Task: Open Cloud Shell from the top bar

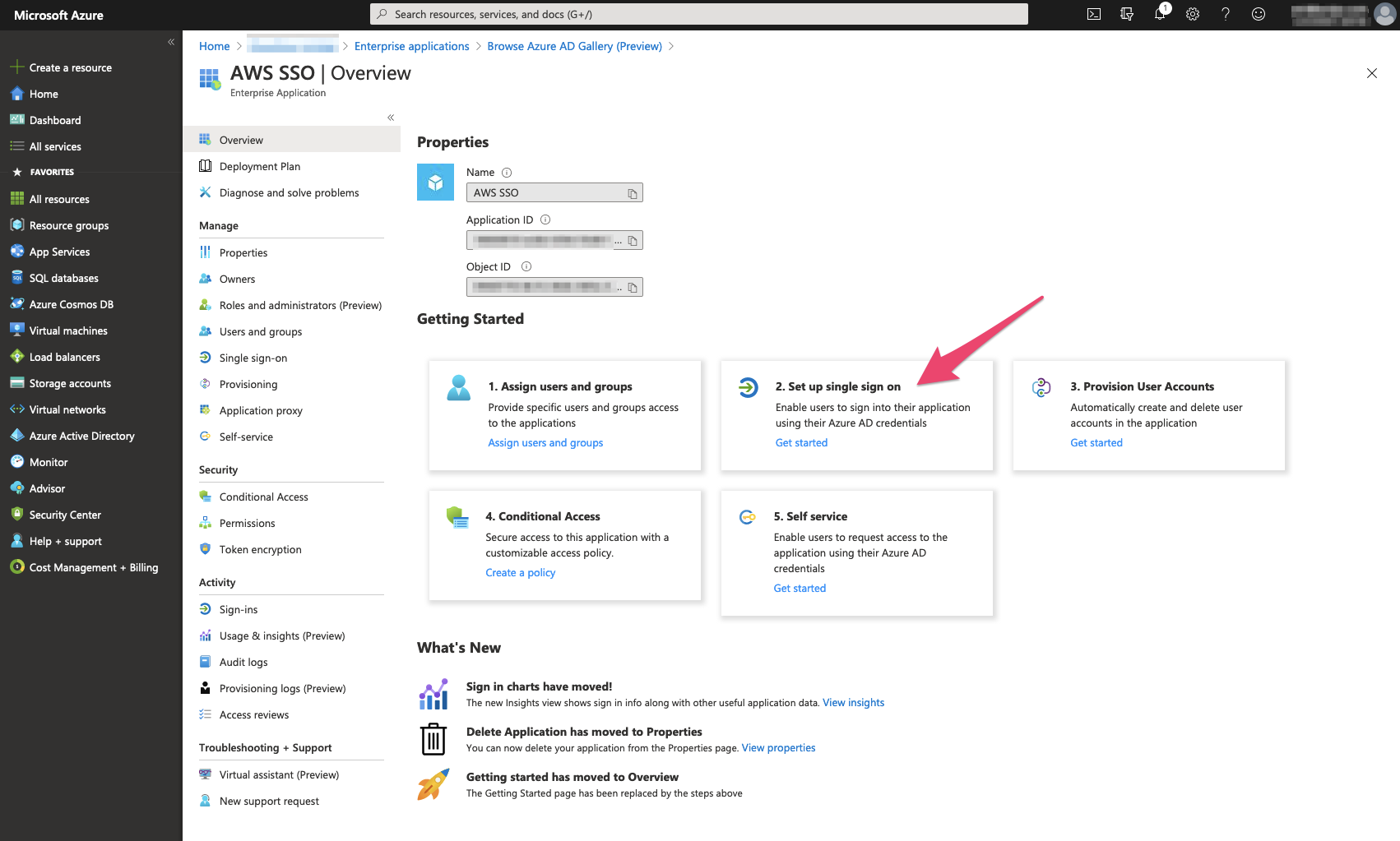Action: (x=1094, y=14)
